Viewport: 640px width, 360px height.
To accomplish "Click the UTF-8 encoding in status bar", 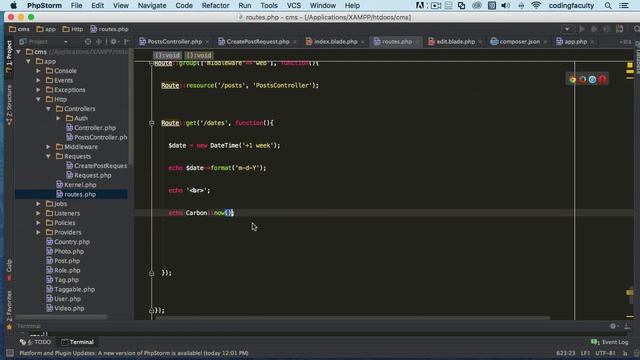I will click(605, 353).
